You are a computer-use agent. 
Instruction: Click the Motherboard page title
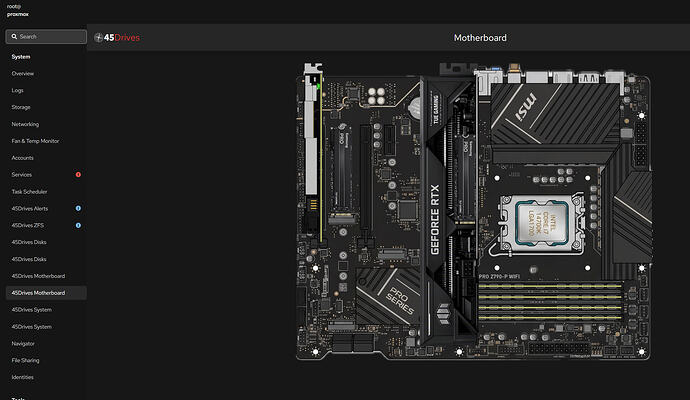coord(480,38)
